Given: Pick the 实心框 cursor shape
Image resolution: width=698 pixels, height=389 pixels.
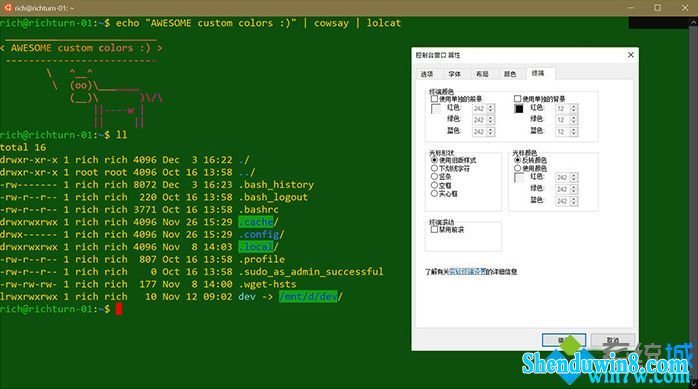Looking at the screenshot, I should pos(434,194).
